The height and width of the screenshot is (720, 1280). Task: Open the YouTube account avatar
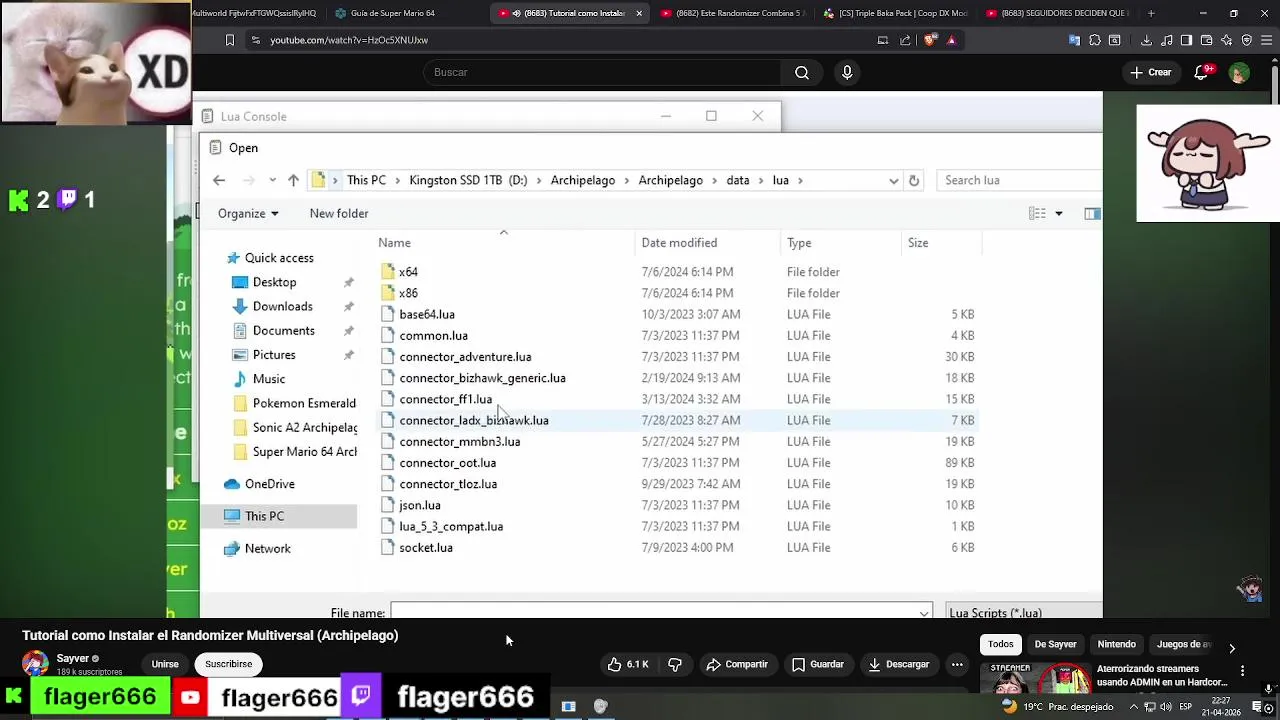[1239, 73]
